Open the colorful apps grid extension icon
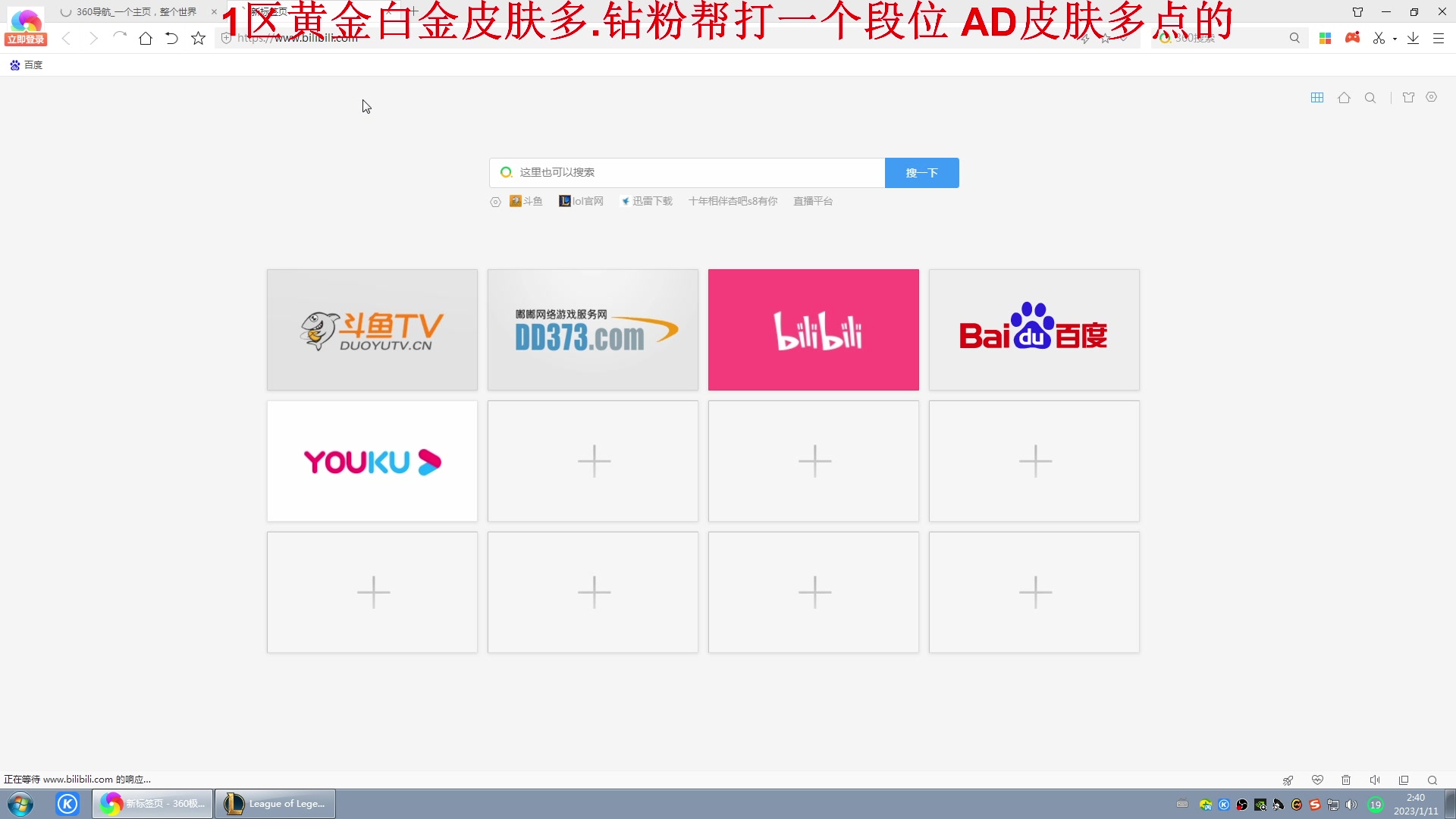The height and width of the screenshot is (819, 1456). click(x=1326, y=38)
